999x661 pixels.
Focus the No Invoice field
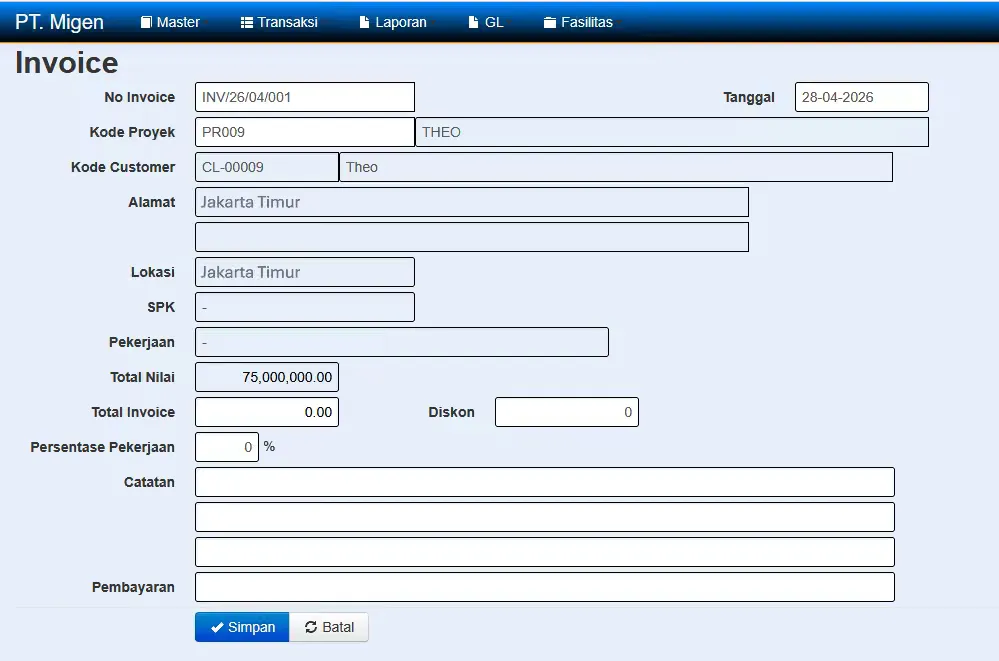point(305,97)
